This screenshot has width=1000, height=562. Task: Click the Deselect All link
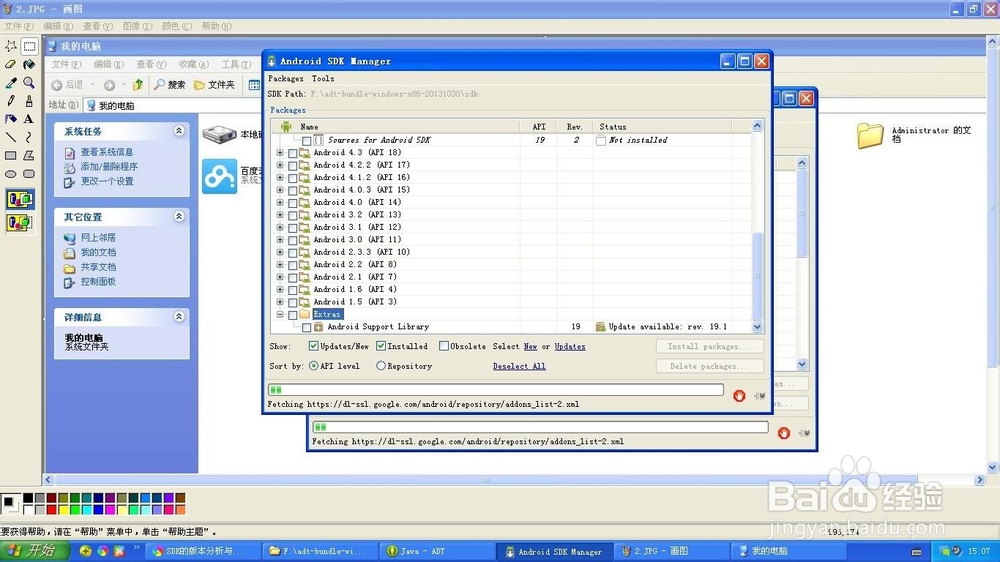(519, 366)
